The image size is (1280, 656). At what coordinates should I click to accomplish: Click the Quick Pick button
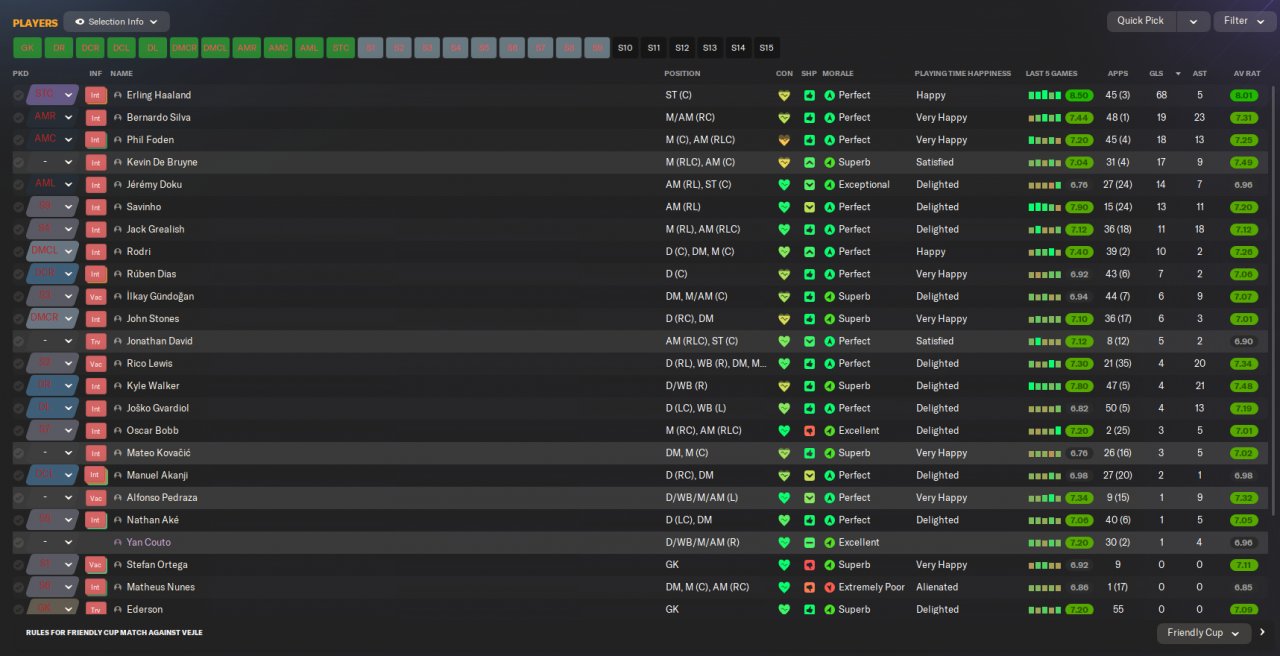click(x=1141, y=21)
